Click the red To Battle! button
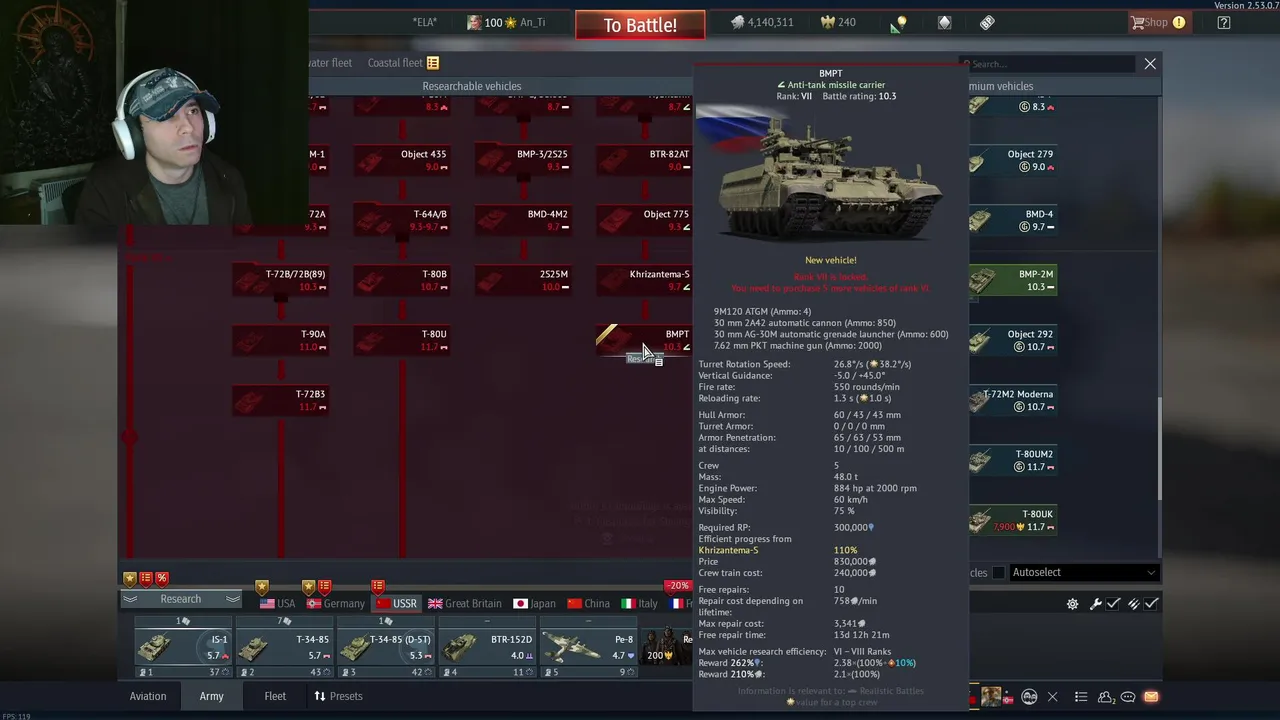This screenshot has width=1280, height=720. [640, 25]
